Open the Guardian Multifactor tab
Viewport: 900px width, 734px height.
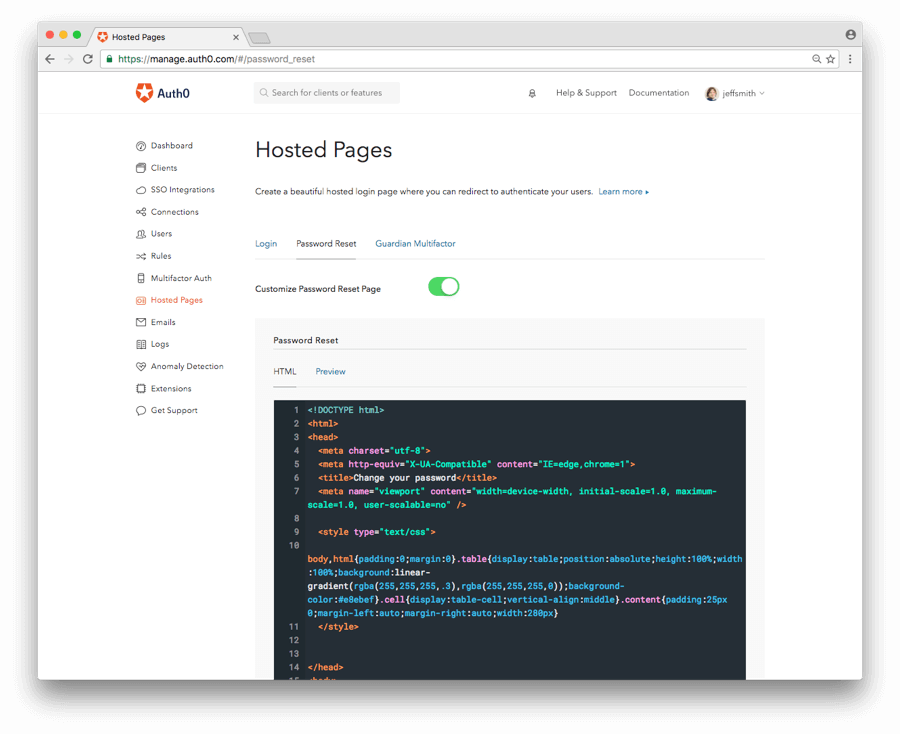coord(415,244)
